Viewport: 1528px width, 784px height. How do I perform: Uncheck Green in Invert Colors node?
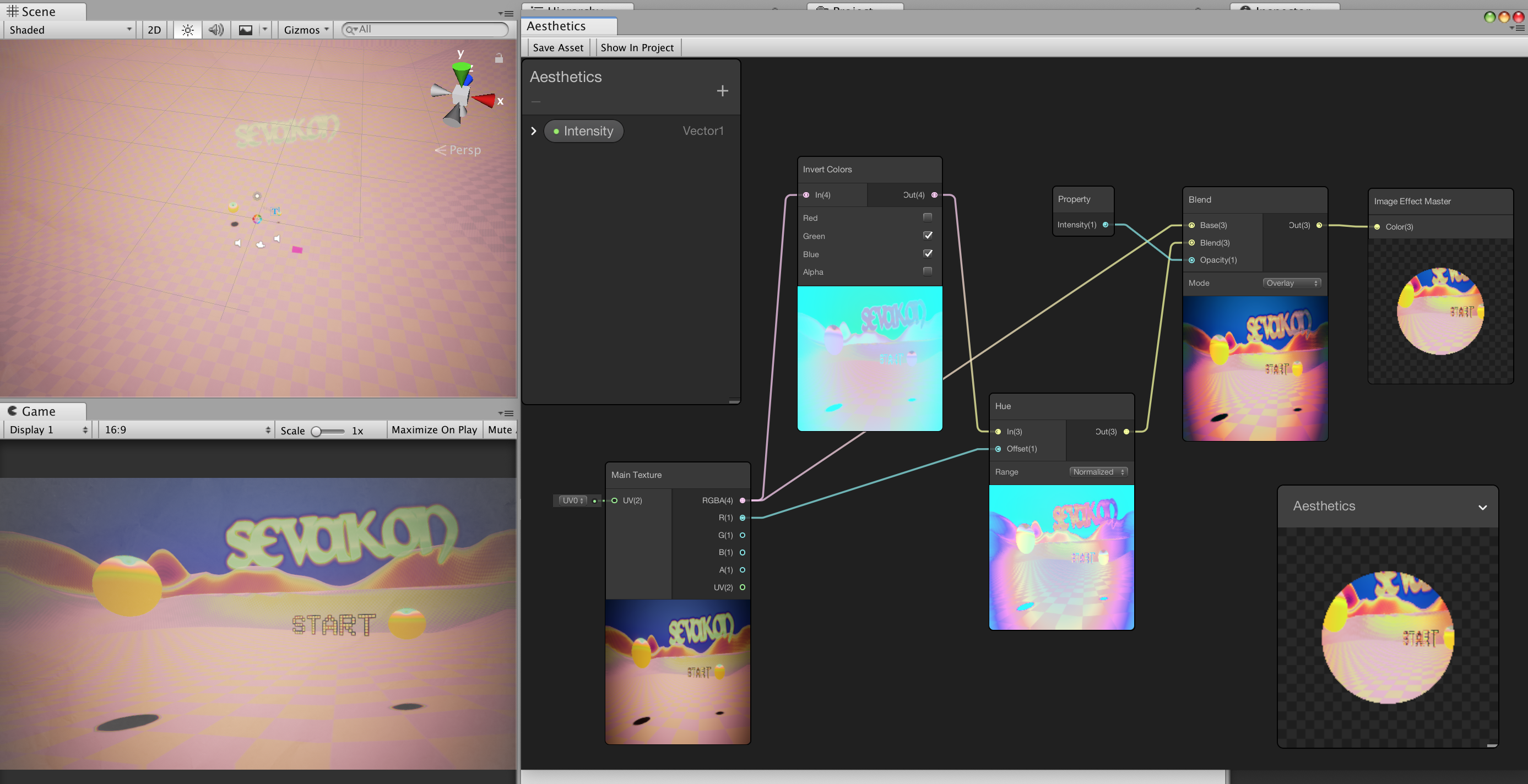(x=927, y=236)
